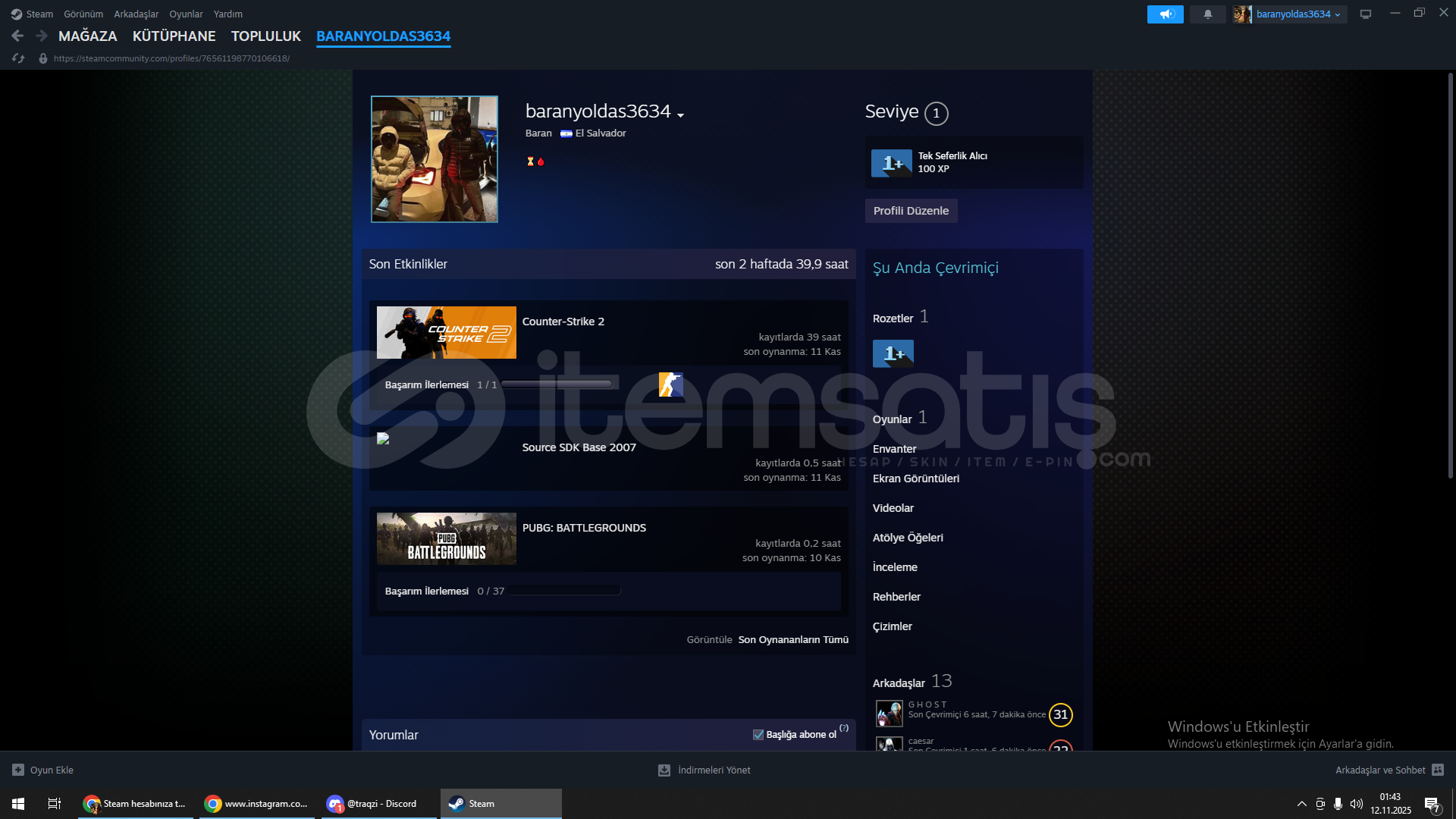Open the Counter-Strike 2 game thumbnail
The height and width of the screenshot is (819, 1456).
click(x=446, y=333)
